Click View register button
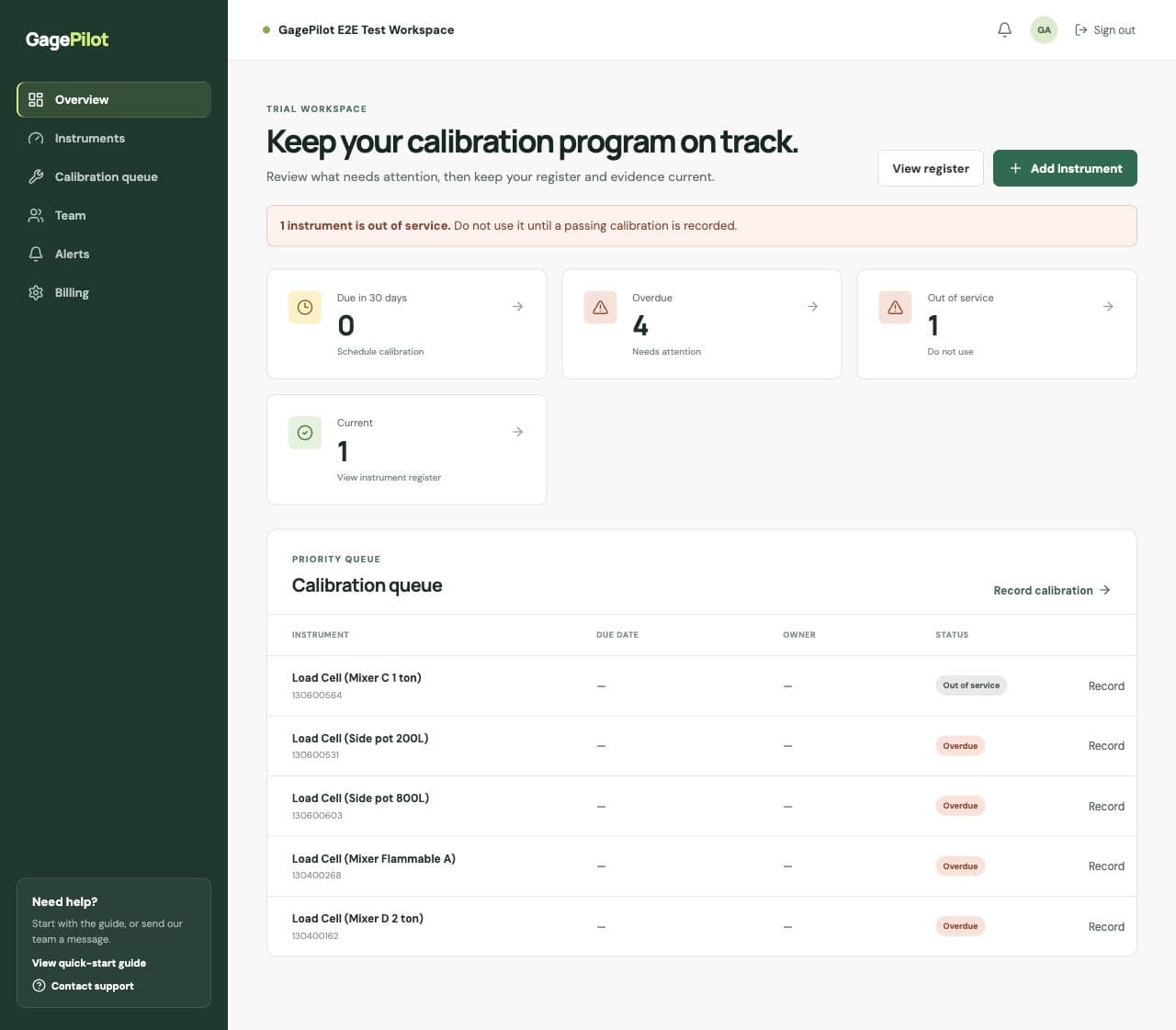 point(931,168)
